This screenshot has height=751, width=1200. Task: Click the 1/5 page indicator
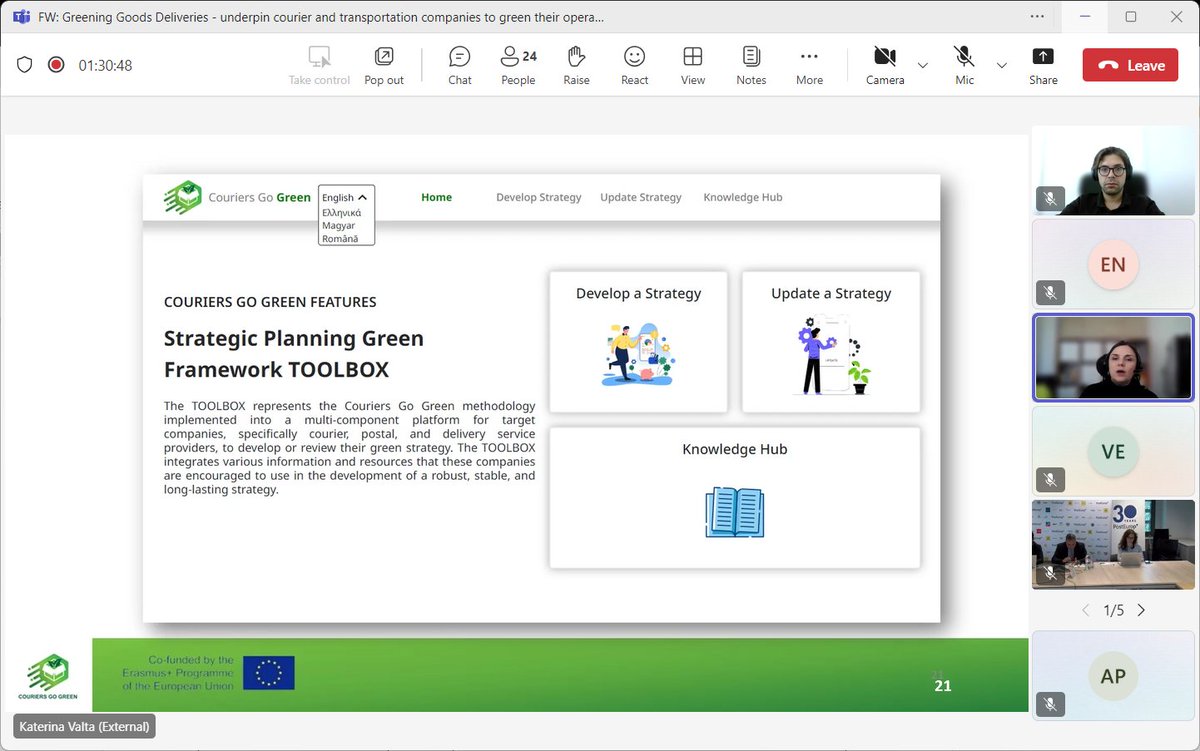tap(1113, 610)
